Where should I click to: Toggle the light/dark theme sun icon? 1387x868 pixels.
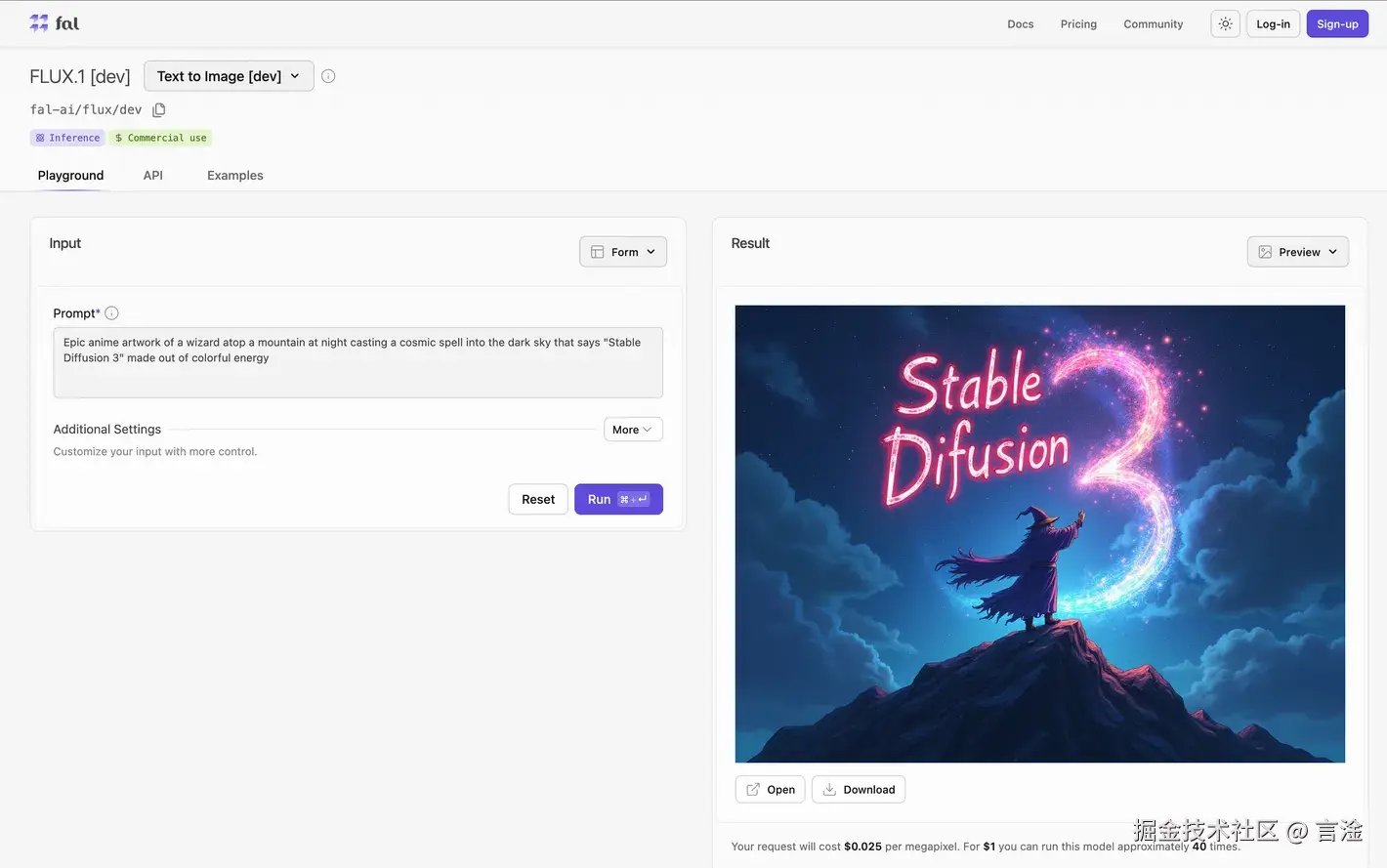[1225, 24]
